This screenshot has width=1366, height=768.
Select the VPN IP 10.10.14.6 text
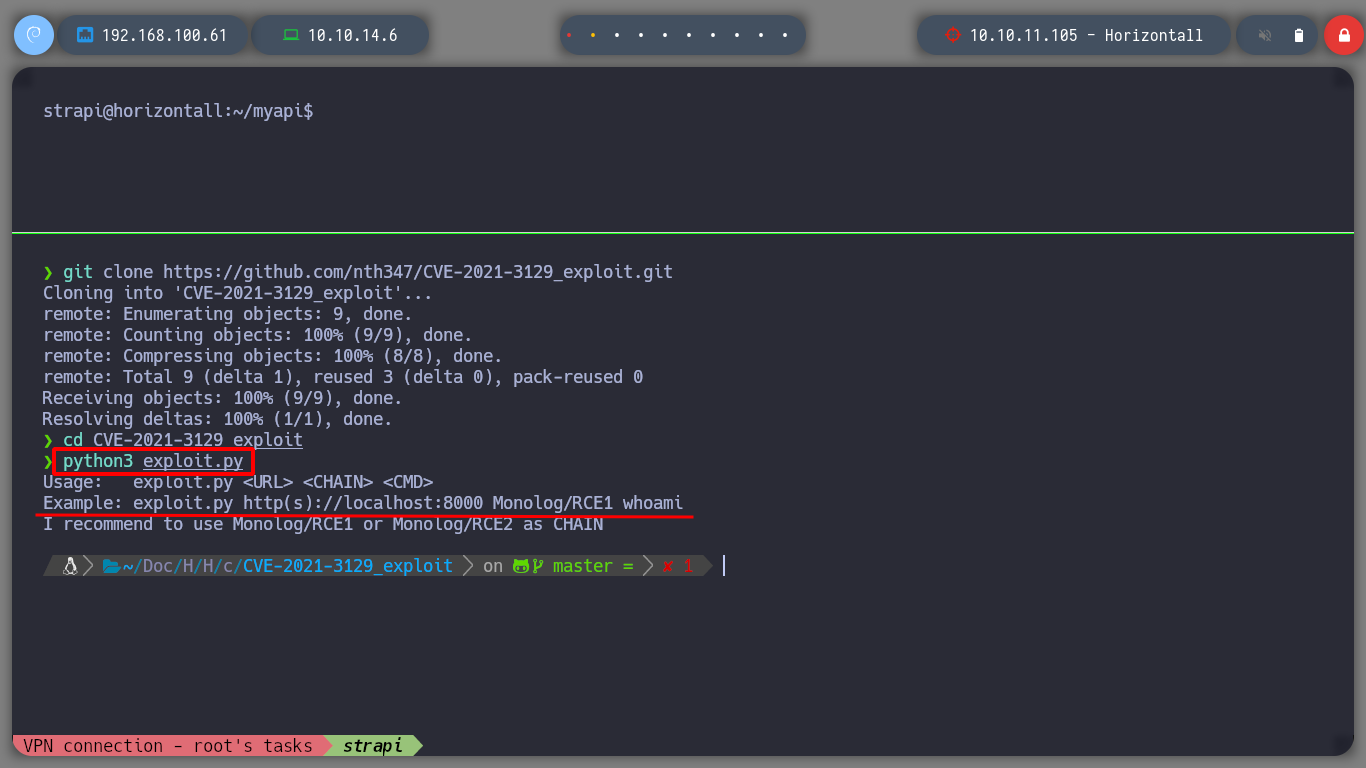click(353, 35)
